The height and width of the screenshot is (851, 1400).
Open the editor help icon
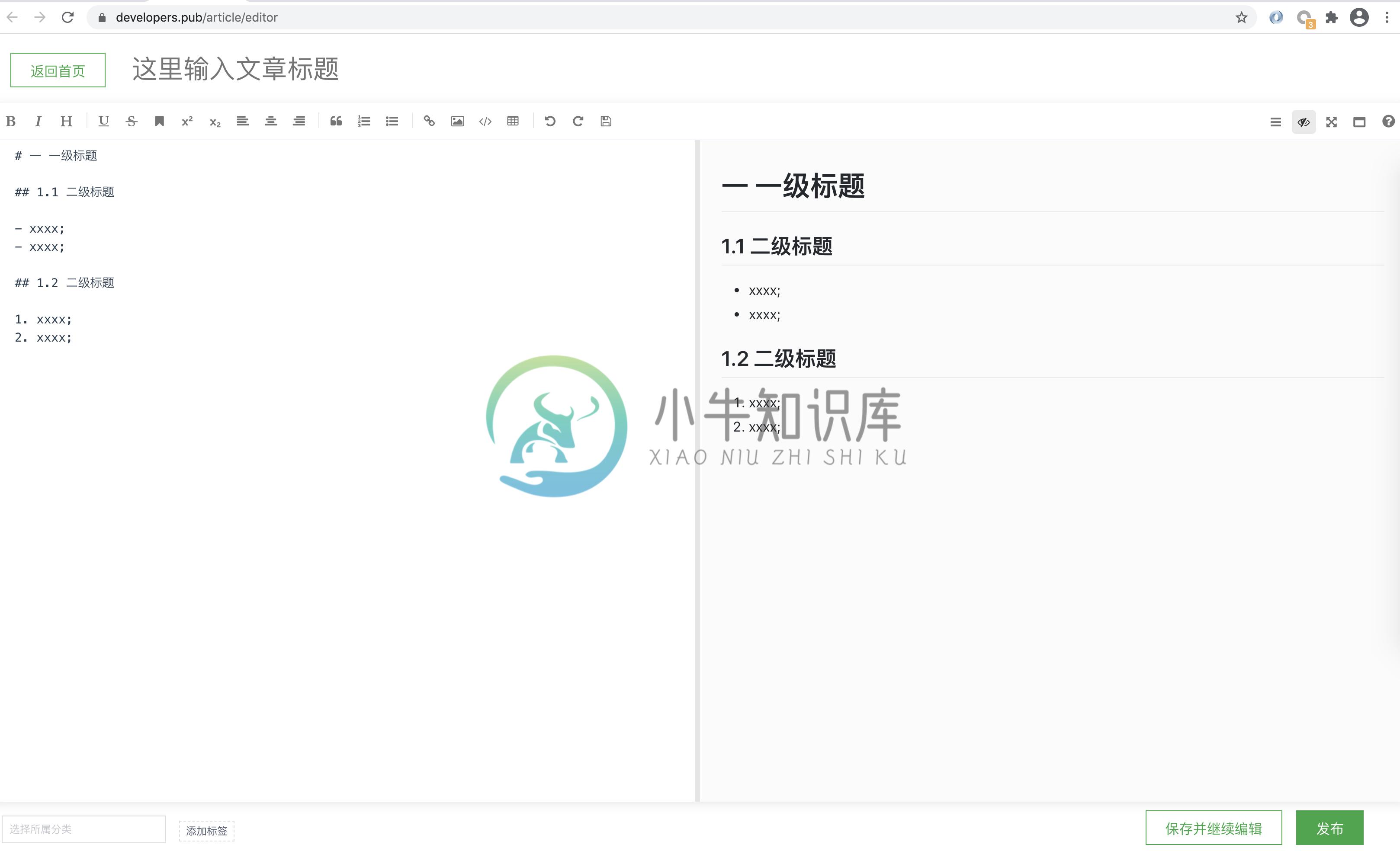point(1388,122)
